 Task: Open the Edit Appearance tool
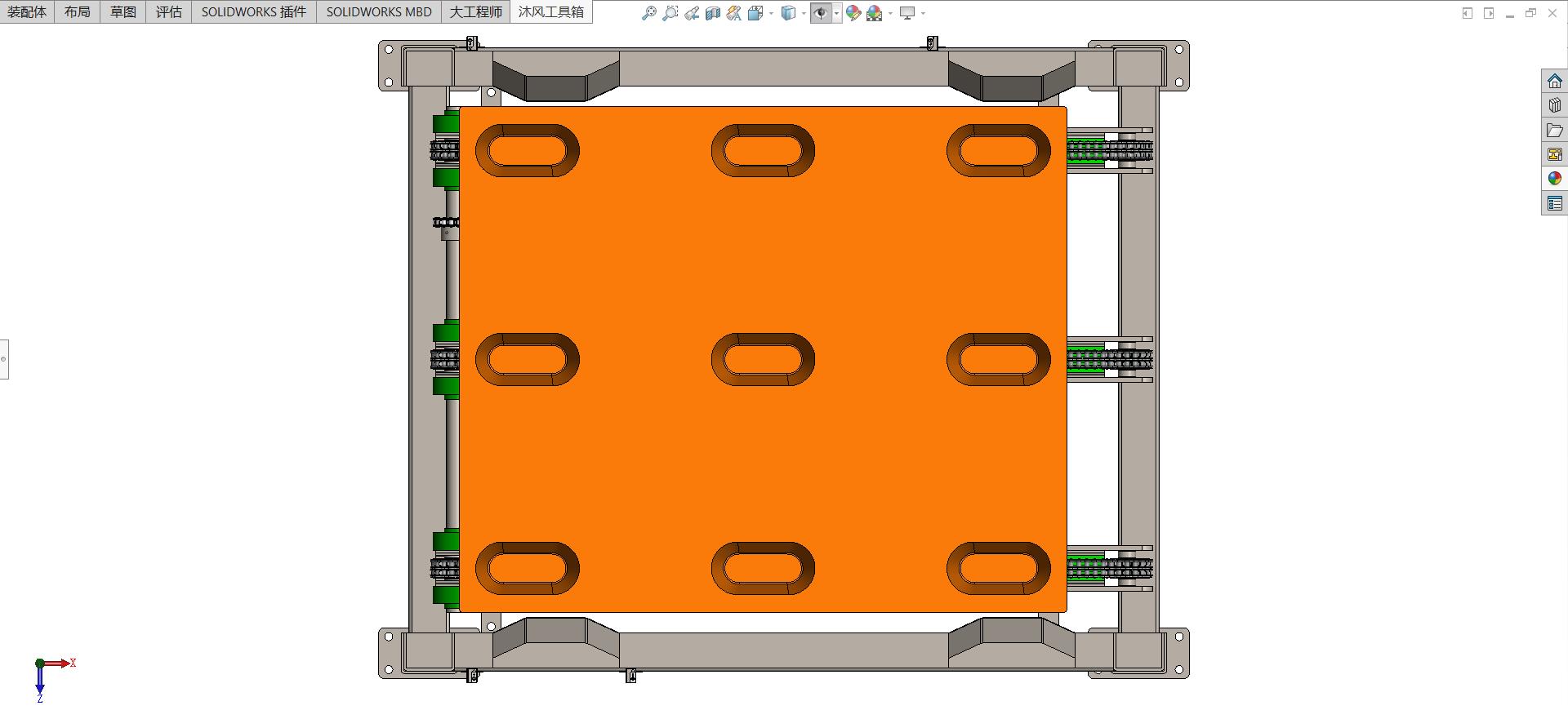(853, 13)
